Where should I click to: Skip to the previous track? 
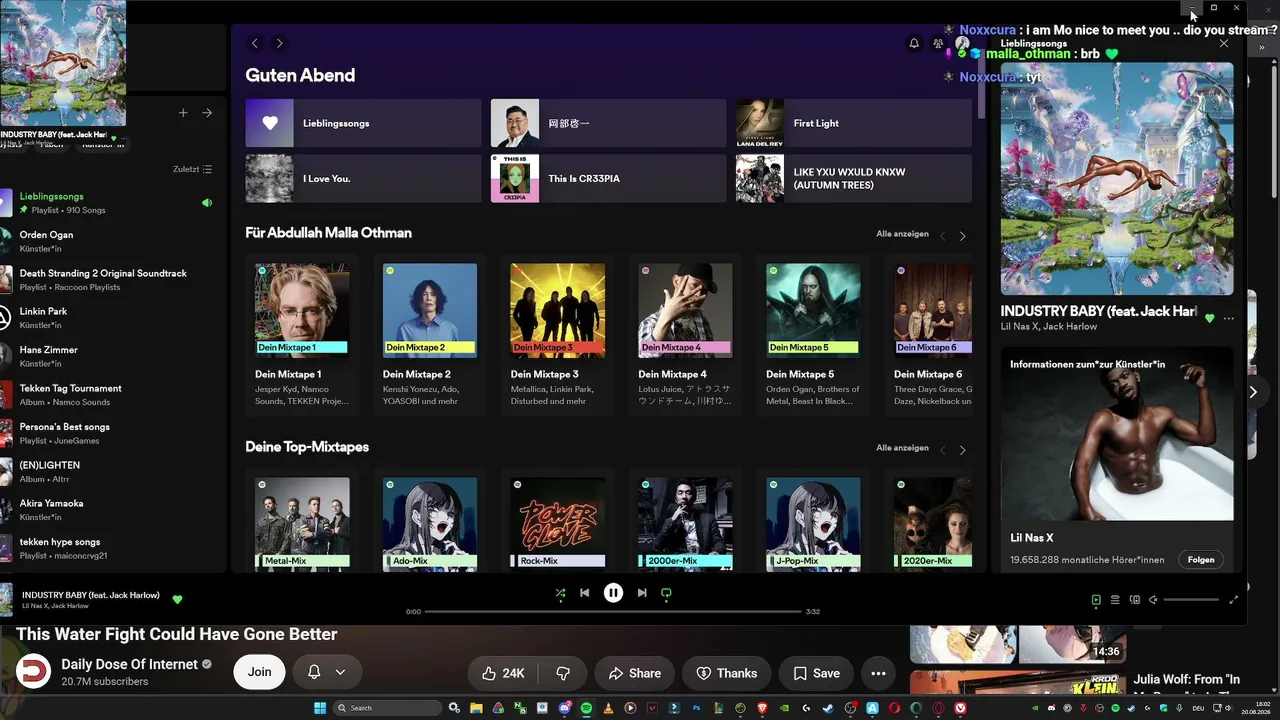(x=585, y=593)
